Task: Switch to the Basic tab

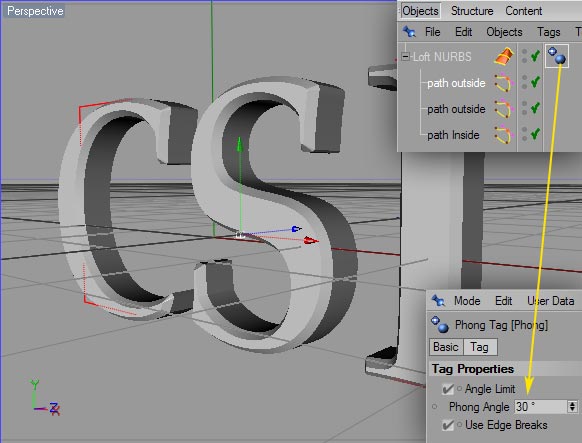Action: [x=446, y=347]
